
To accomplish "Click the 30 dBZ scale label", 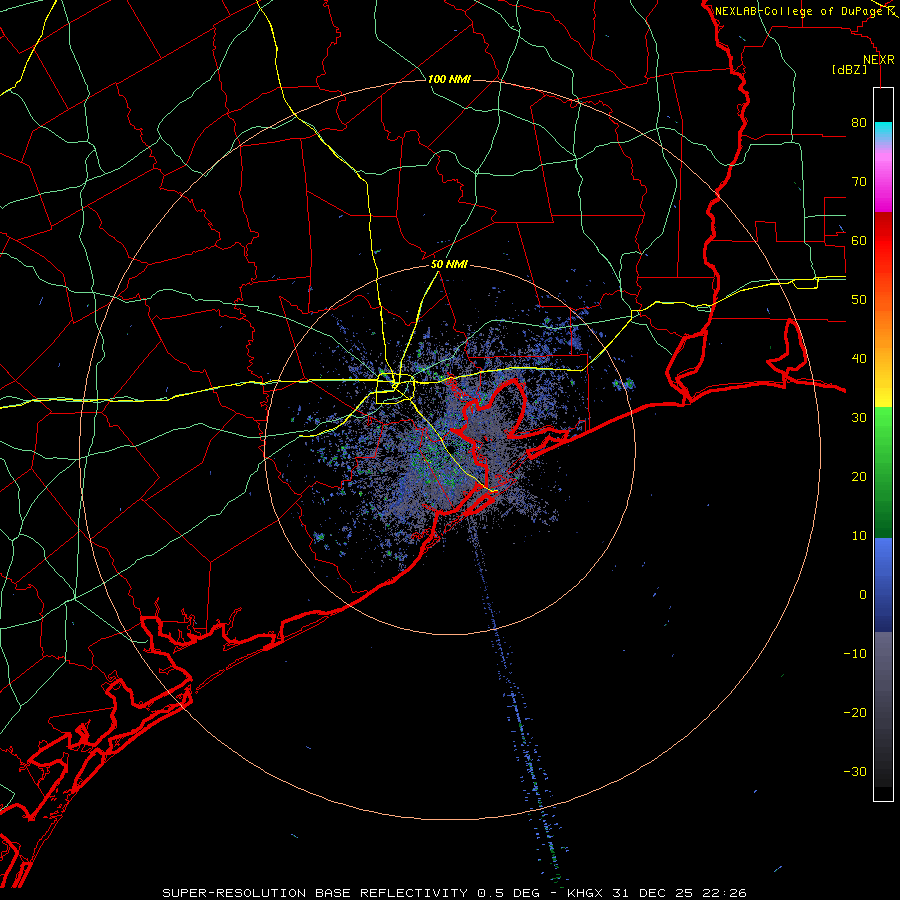I will click(x=859, y=417).
